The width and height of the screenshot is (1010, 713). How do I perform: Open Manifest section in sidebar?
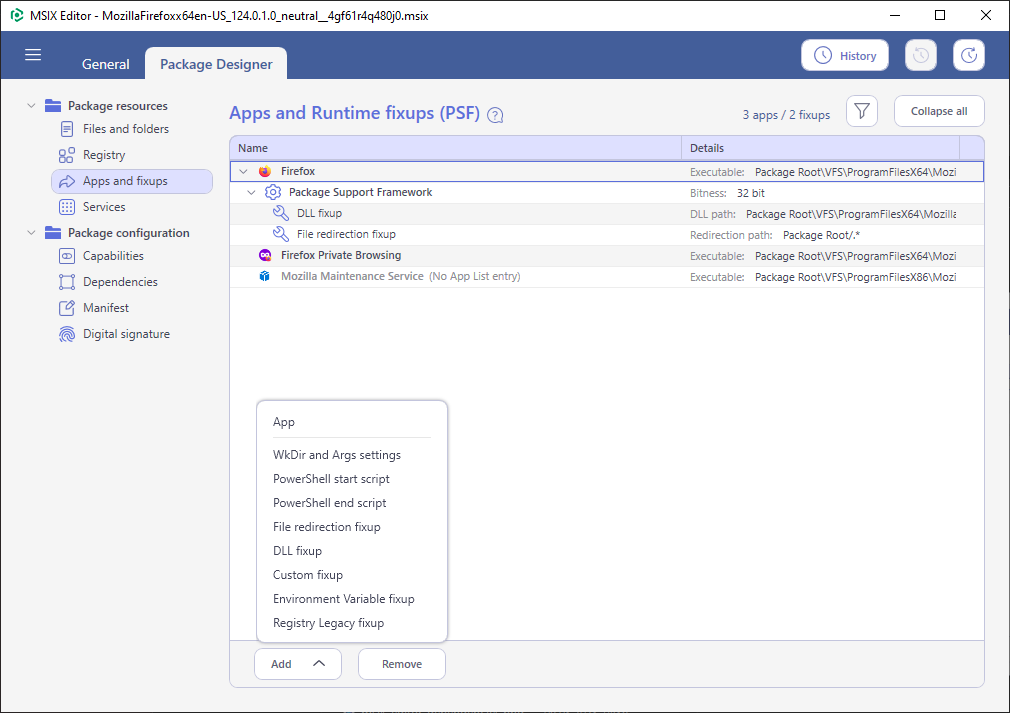(106, 308)
